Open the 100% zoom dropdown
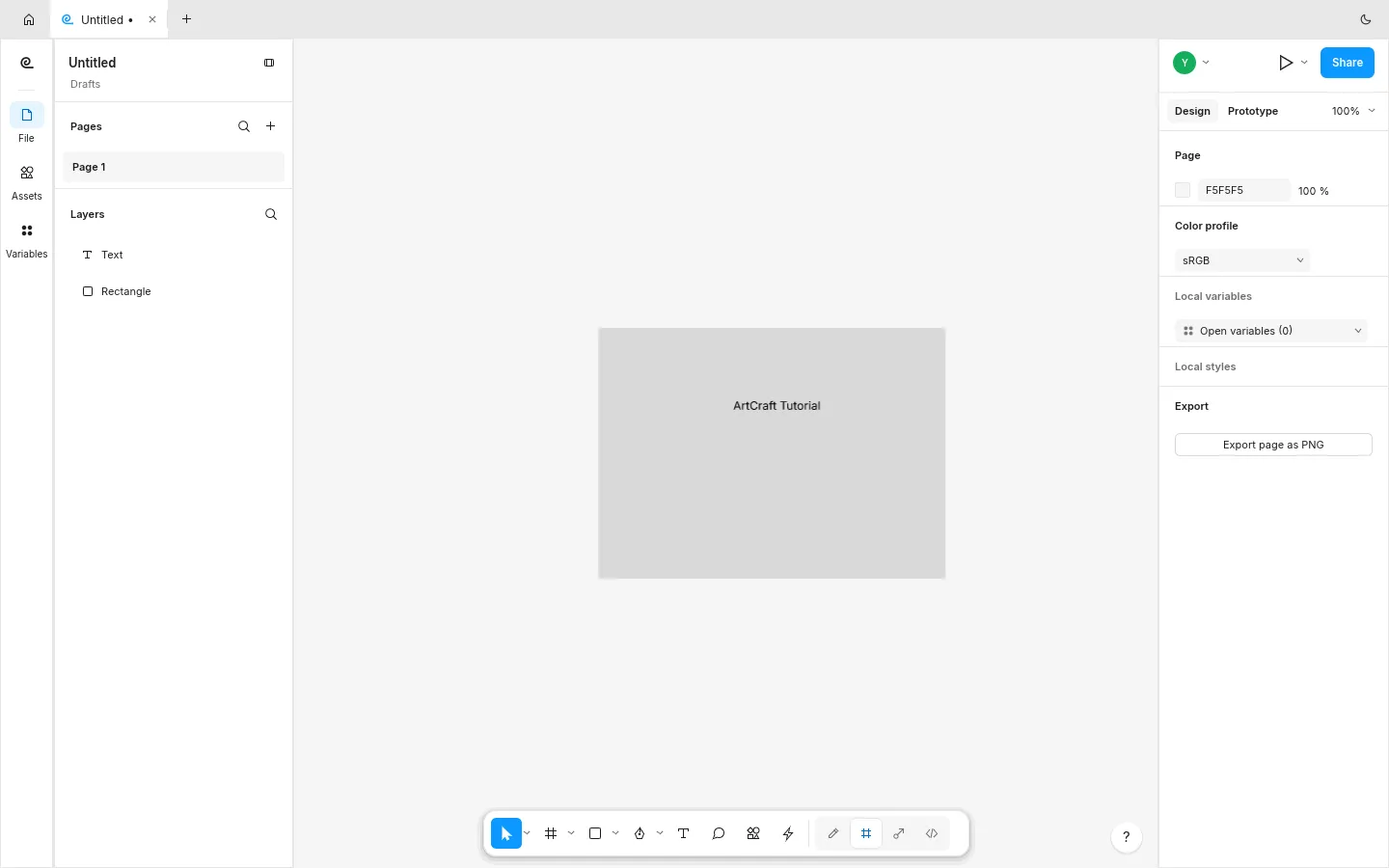 coord(1354,111)
